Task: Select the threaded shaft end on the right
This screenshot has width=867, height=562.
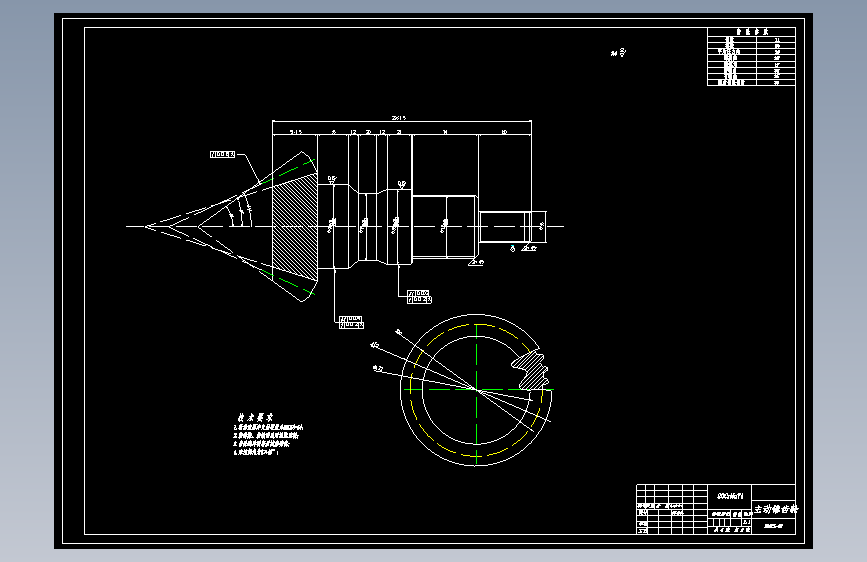Action: 505,227
